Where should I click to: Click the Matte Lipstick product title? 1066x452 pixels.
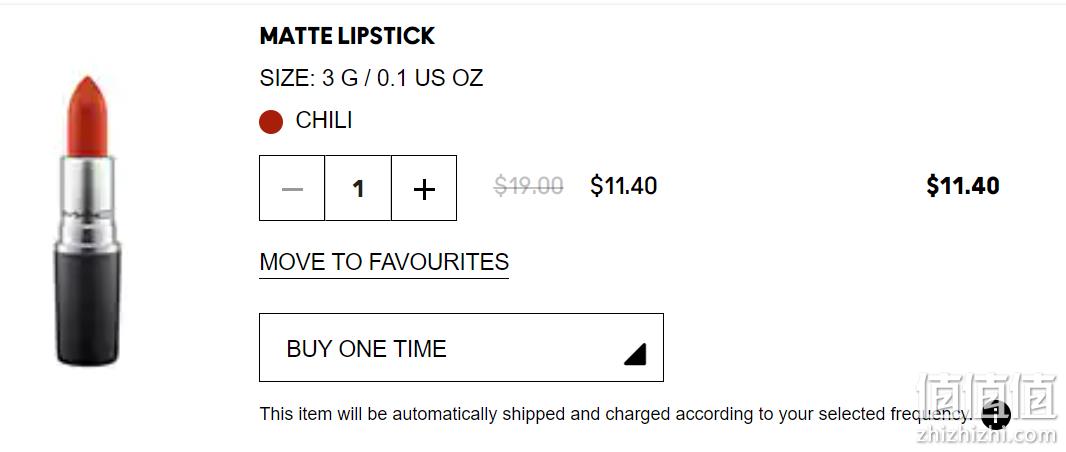pyautogui.click(x=347, y=36)
